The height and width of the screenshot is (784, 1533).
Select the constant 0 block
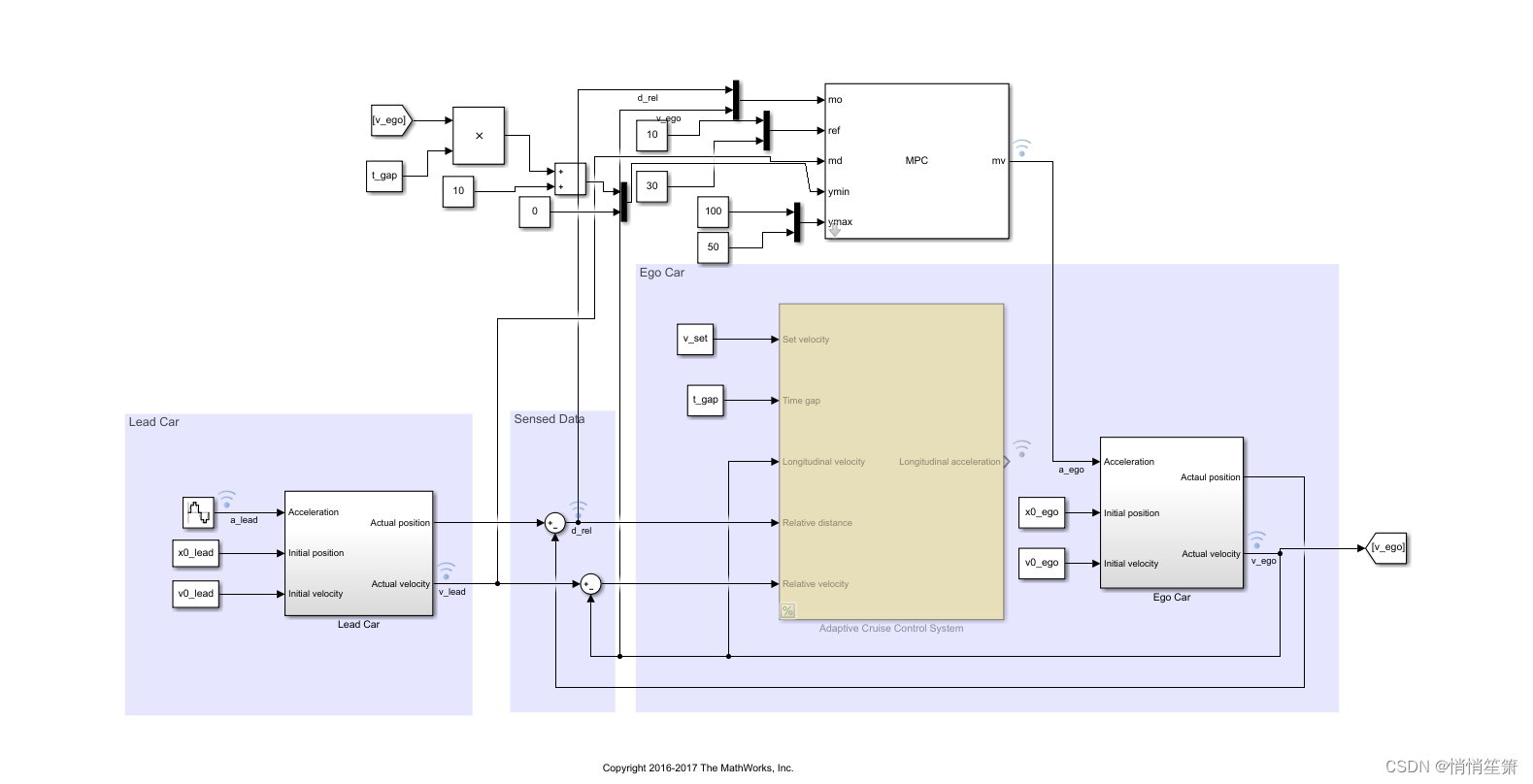[x=534, y=212]
